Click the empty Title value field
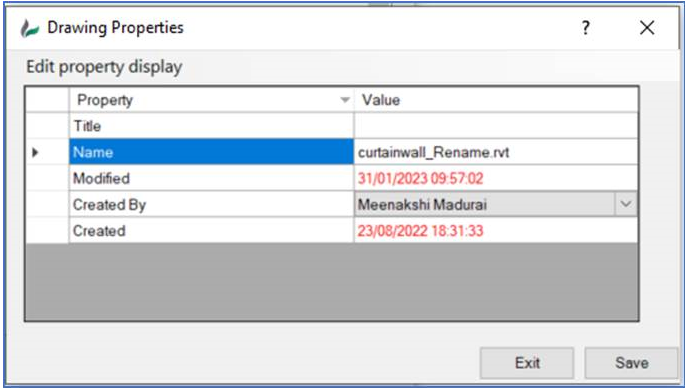Viewport: 685px width, 389px height. [496, 126]
